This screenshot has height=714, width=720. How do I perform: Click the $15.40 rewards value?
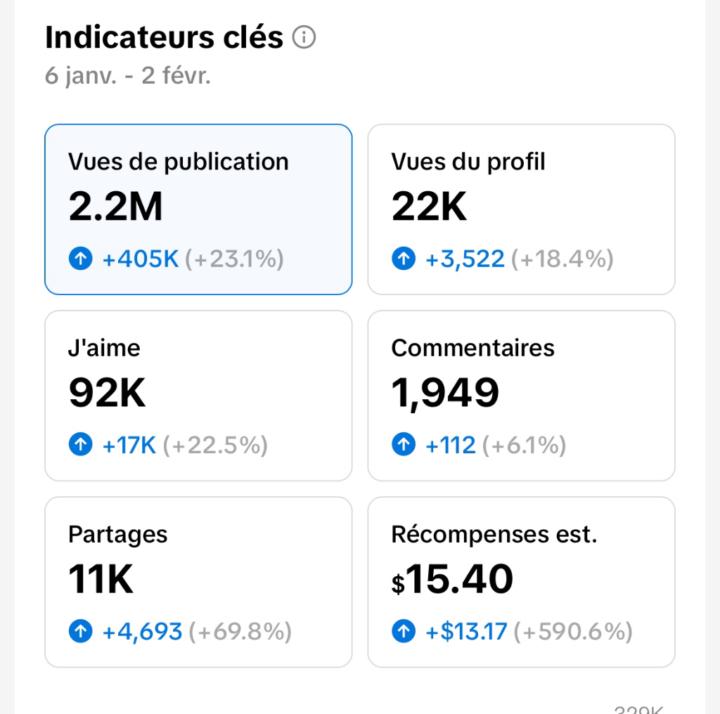pyautogui.click(x=452, y=580)
